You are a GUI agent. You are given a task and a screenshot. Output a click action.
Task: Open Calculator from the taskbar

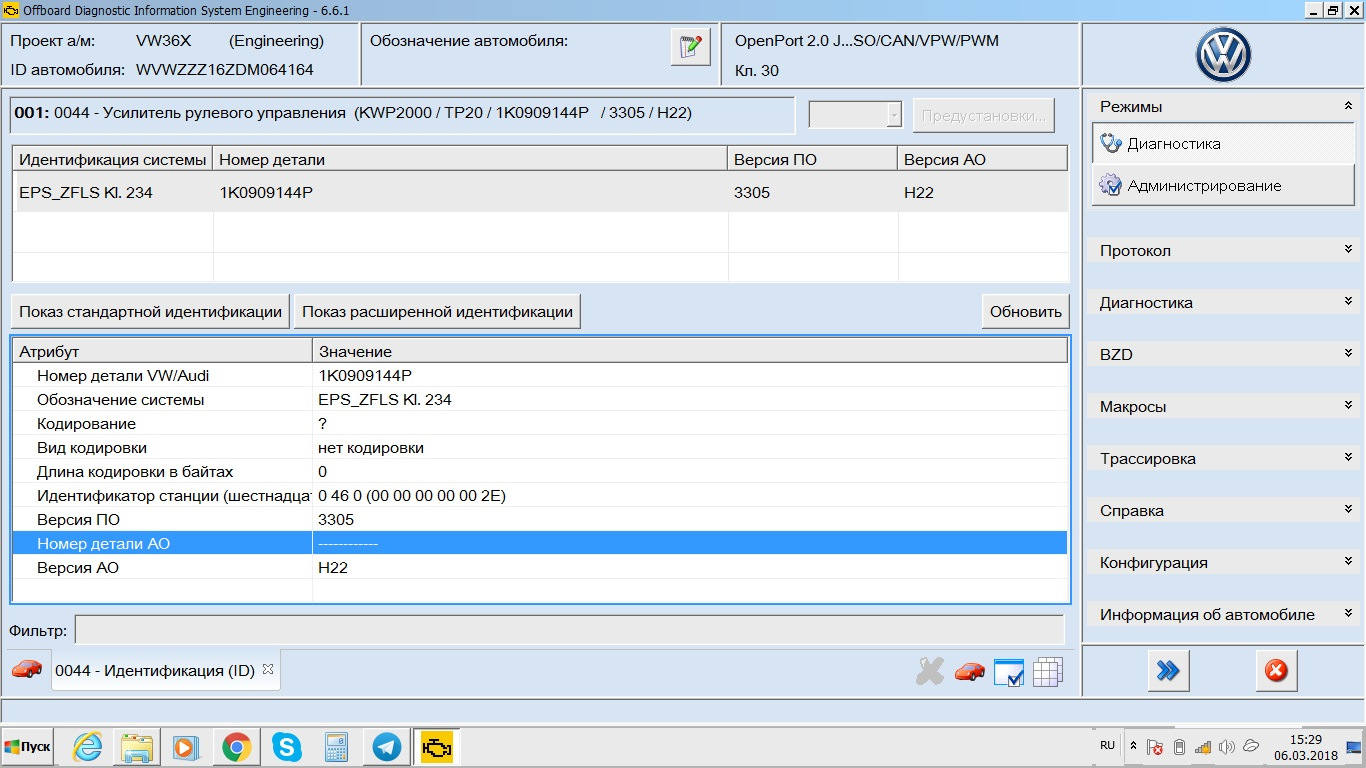coord(336,747)
